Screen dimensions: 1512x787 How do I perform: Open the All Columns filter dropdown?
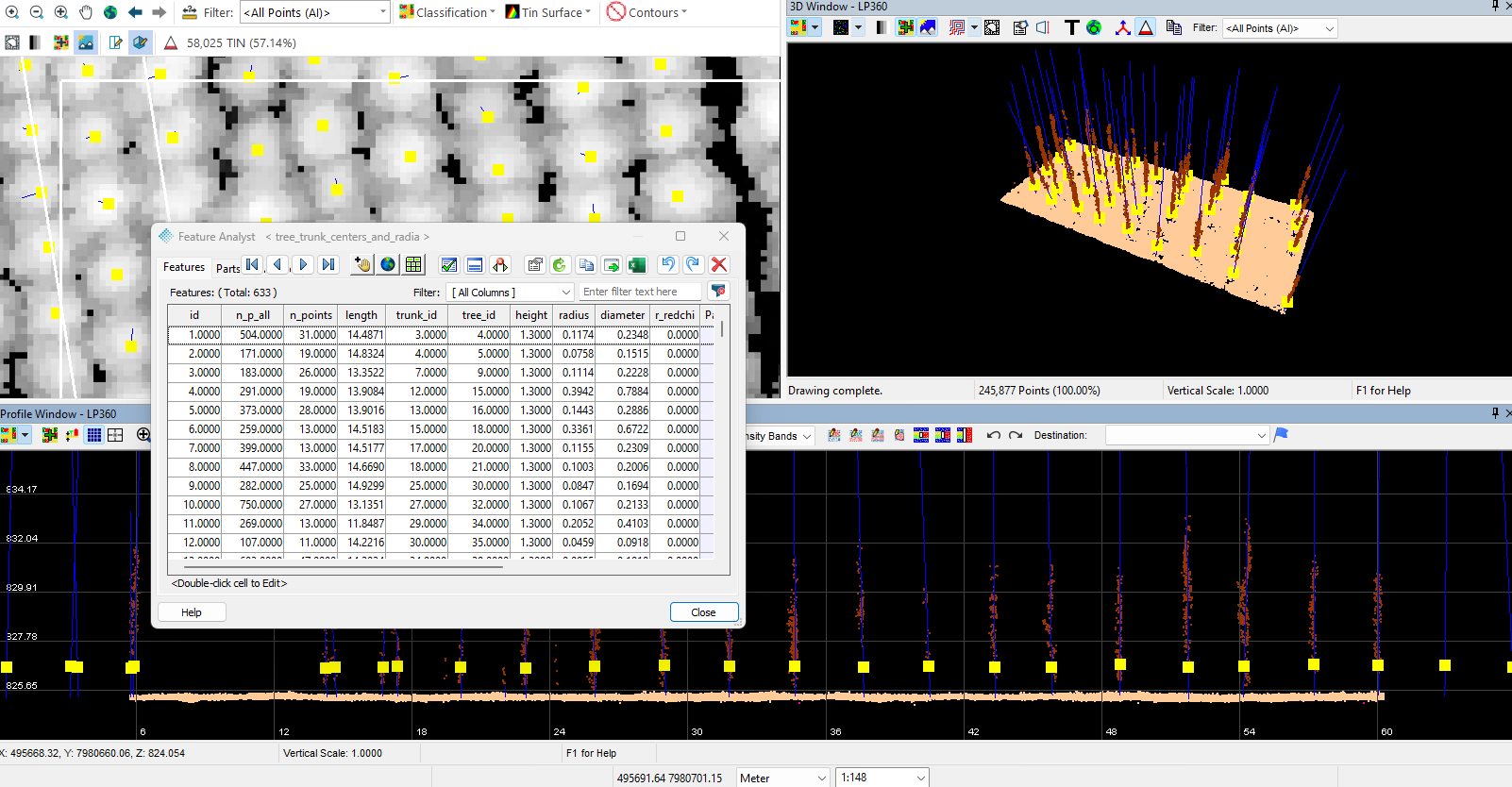tap(511, 293)
